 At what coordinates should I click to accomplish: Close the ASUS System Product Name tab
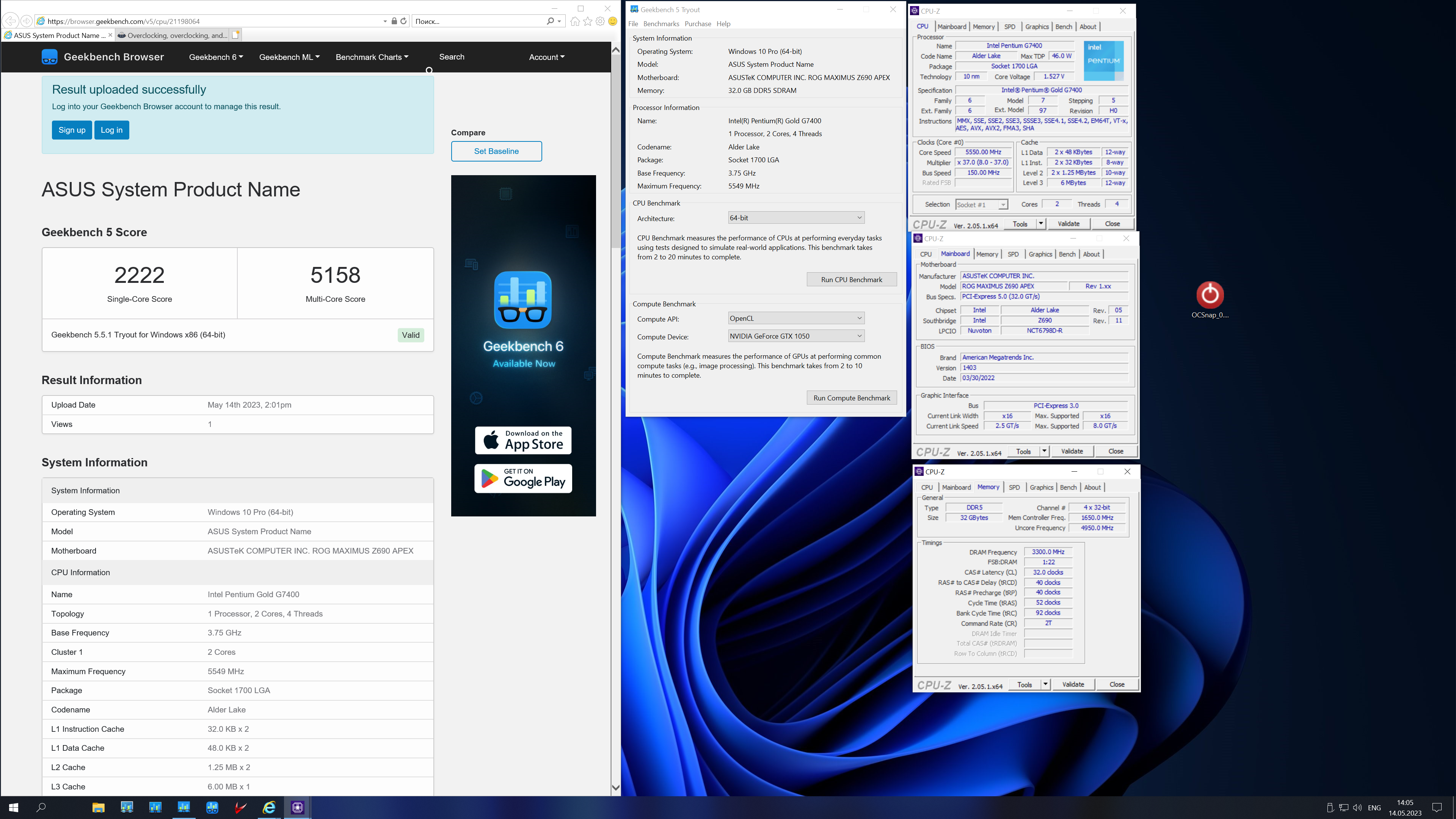point(110,35)
